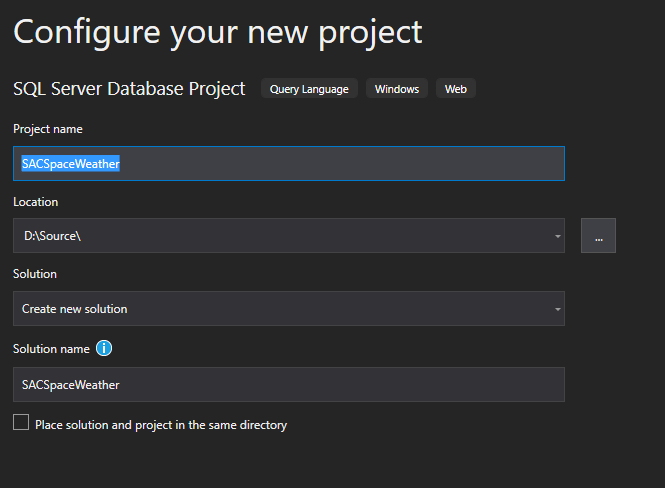Click the D:\Source\ location path field
Screen dimensions: 665x488
(280, 236)
